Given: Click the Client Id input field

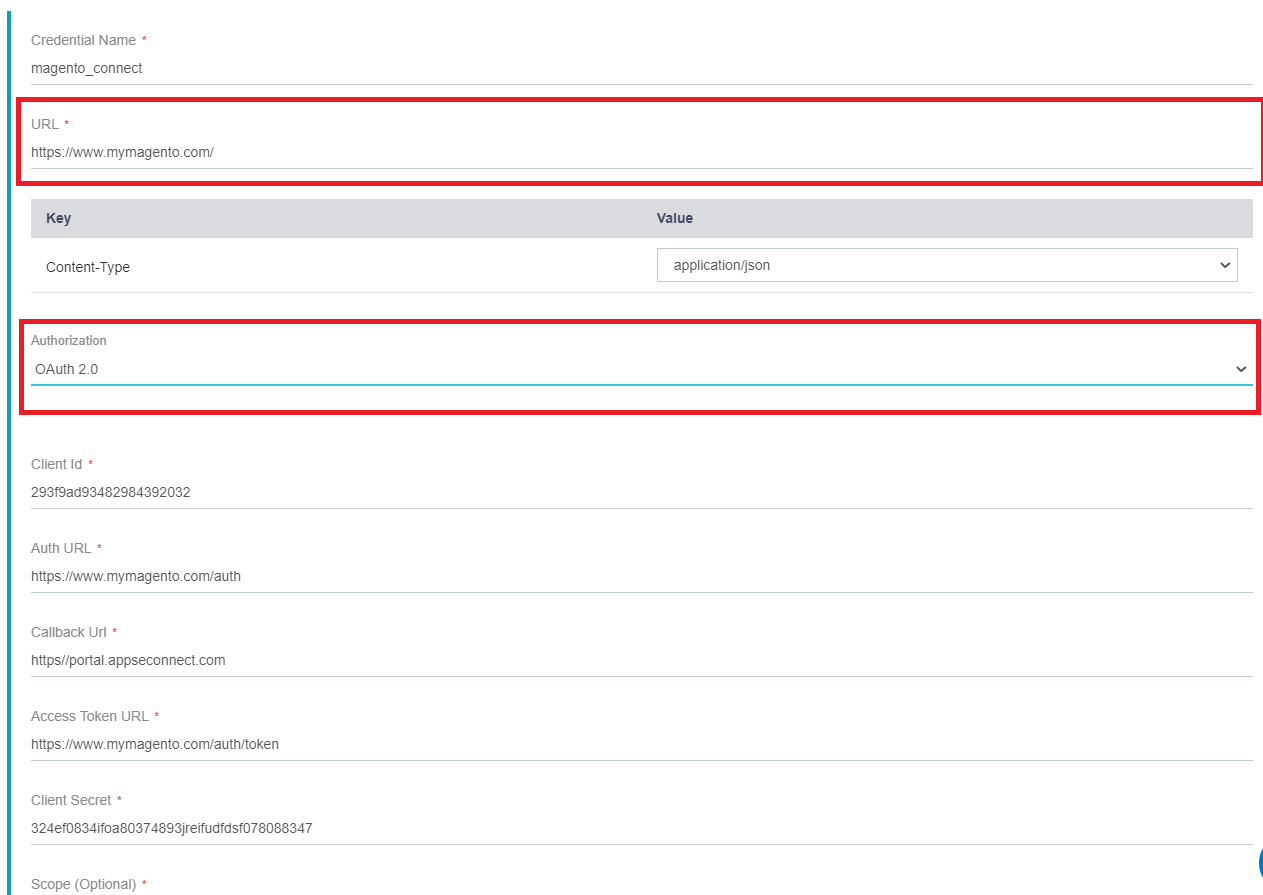Looking at the screenshot, I should coord(641,493).
